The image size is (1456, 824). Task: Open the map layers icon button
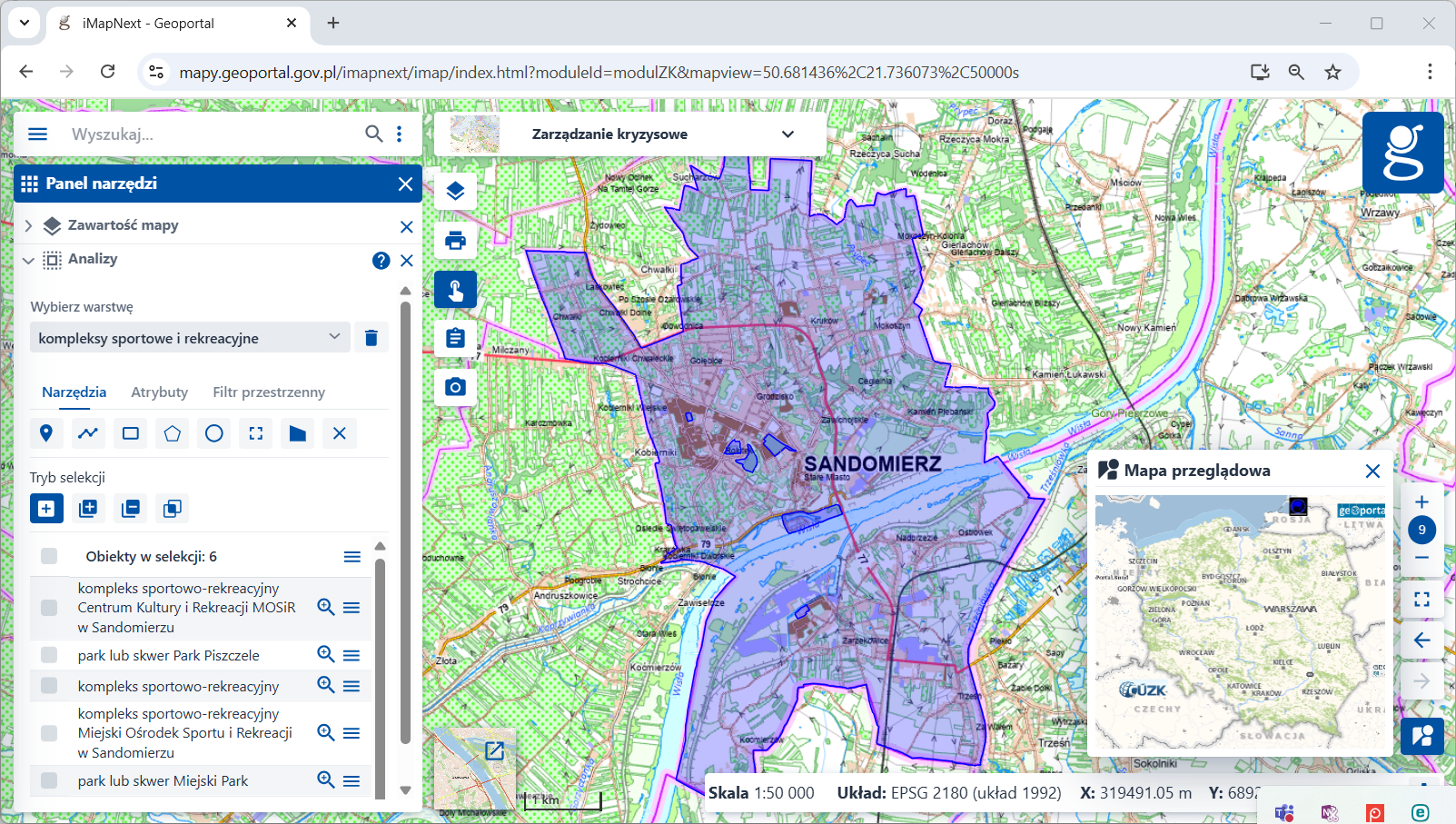click(455, 191)
